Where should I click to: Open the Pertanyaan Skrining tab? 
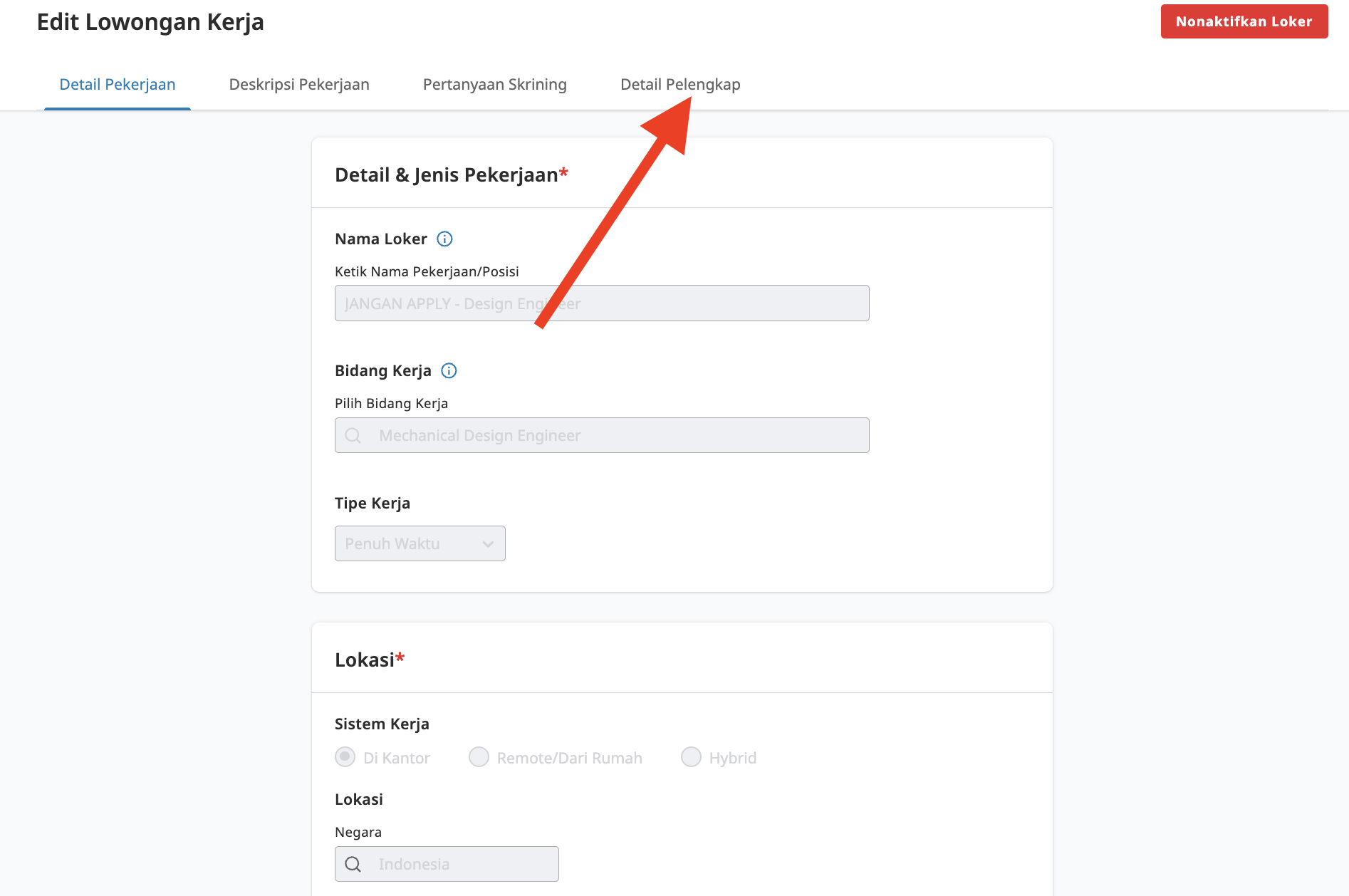pos(494,85)
